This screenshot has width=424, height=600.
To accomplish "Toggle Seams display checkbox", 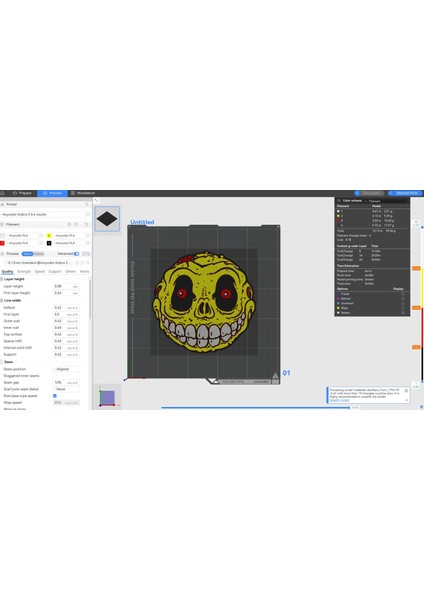I will point(403,313).
